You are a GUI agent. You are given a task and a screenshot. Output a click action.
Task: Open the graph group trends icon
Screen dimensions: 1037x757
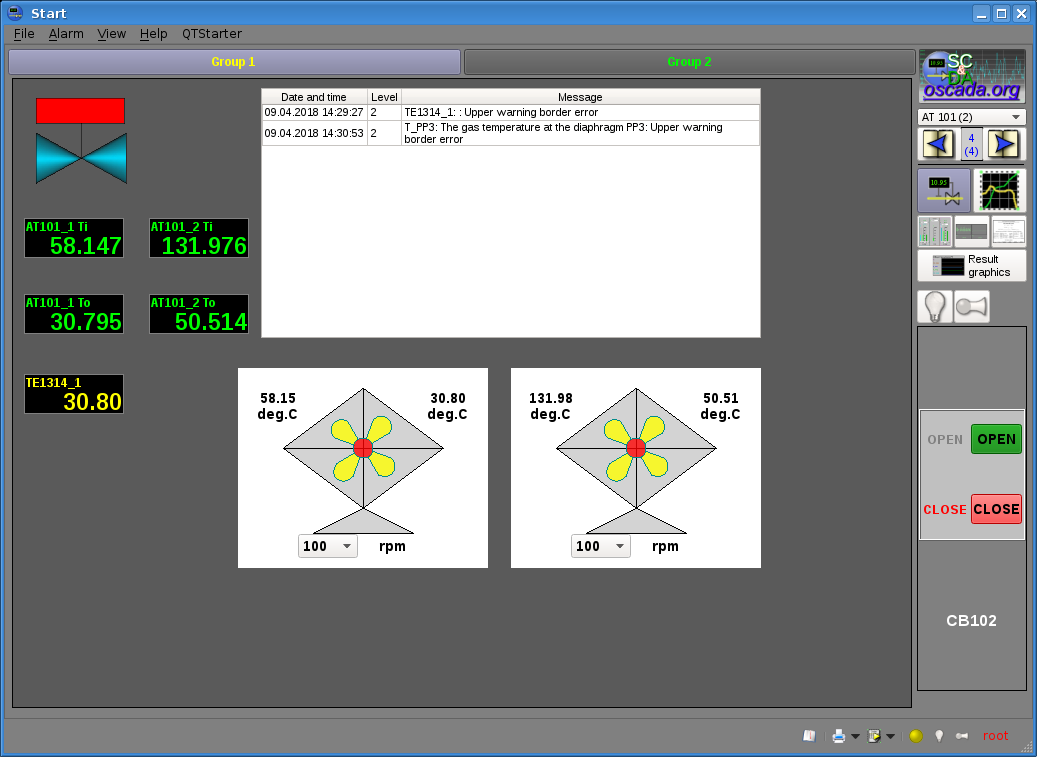[x=999, y=190]
